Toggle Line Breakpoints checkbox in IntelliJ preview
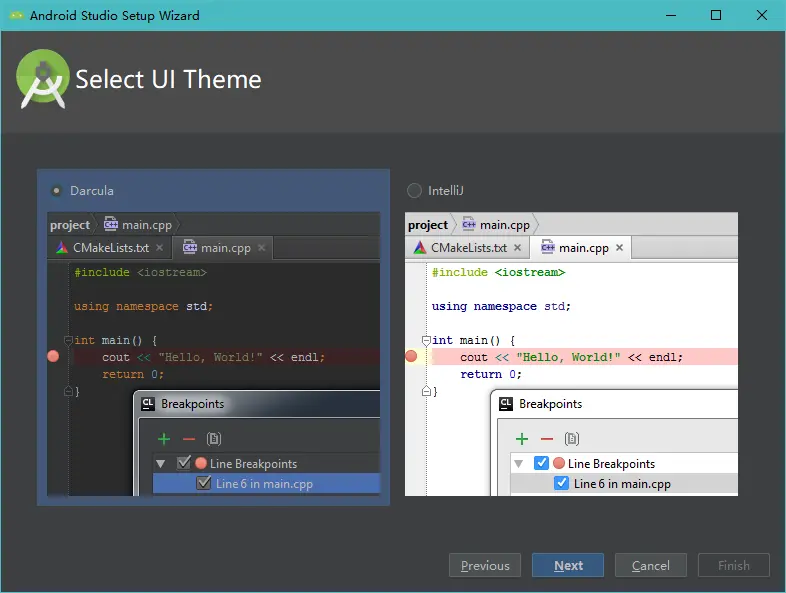Viewport: 786px width, 593px height. pos(541,463)
